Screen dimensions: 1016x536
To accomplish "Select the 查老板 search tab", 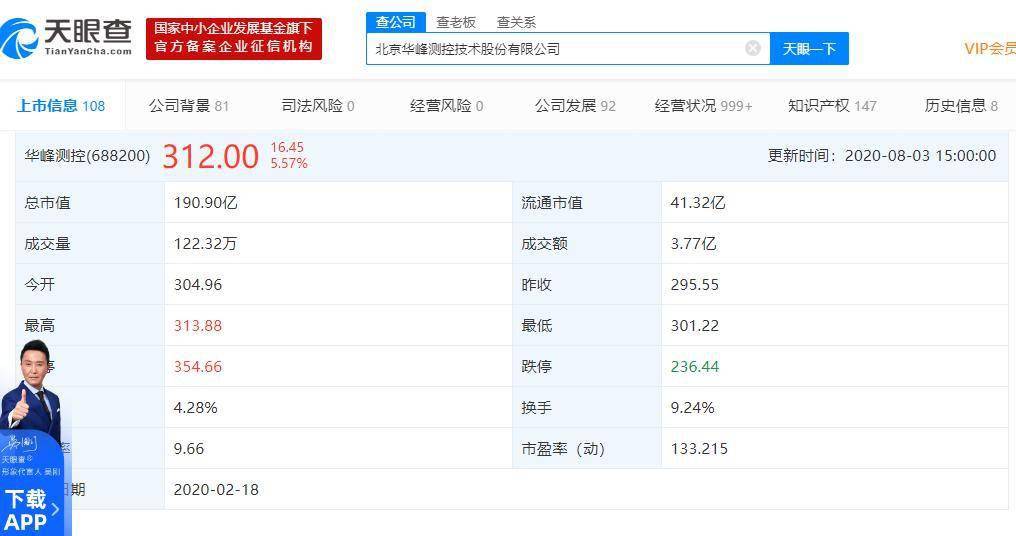I will [456, 22].
